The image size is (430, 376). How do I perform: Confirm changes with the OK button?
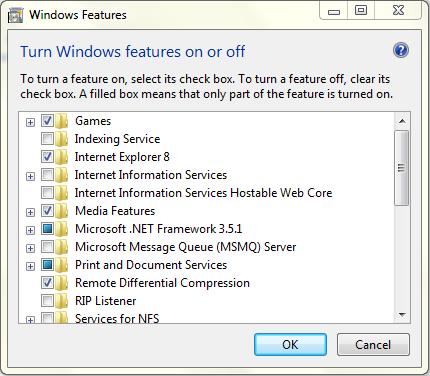coord(290,345)
